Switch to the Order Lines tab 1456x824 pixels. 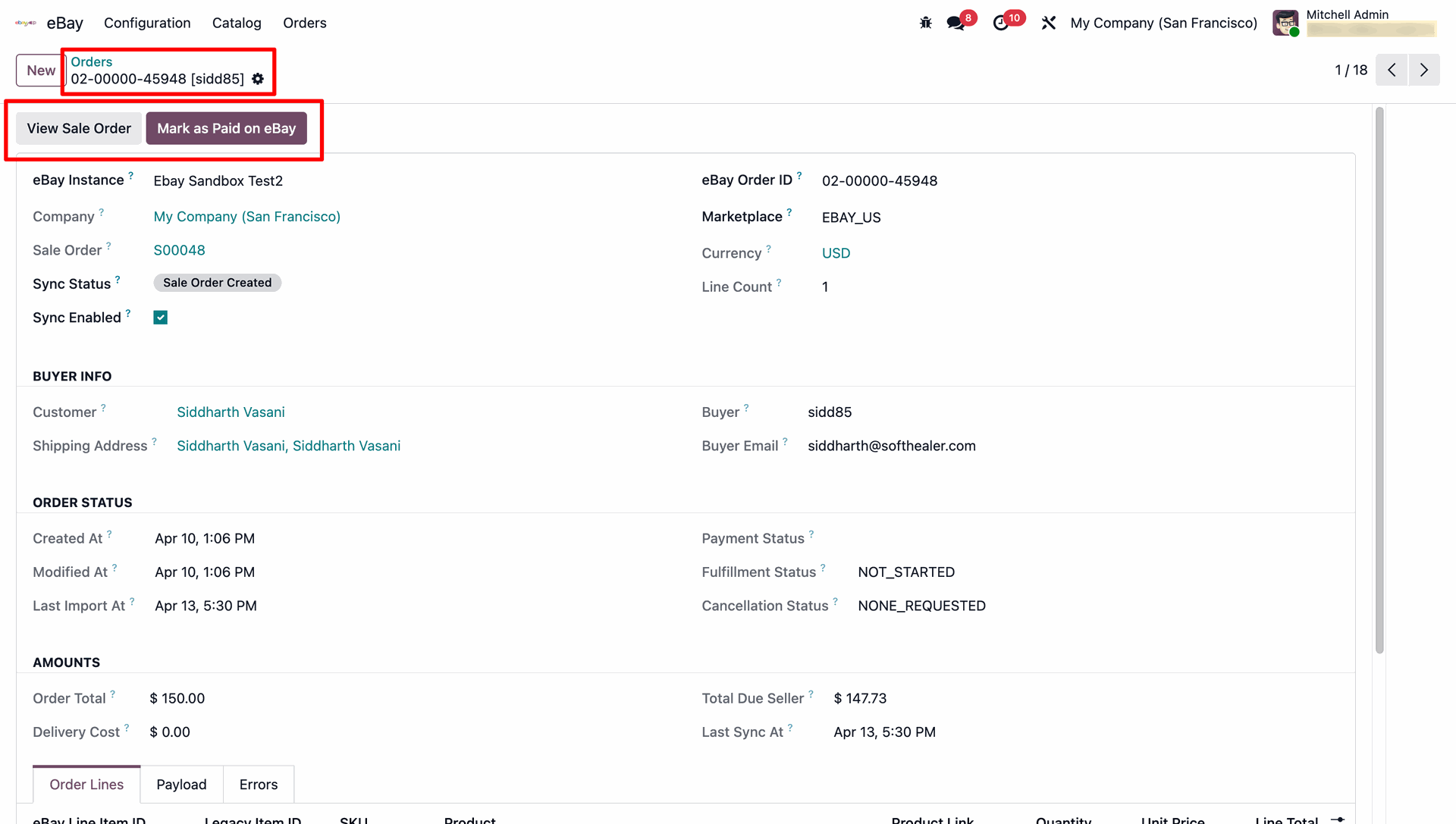(86, 785)
